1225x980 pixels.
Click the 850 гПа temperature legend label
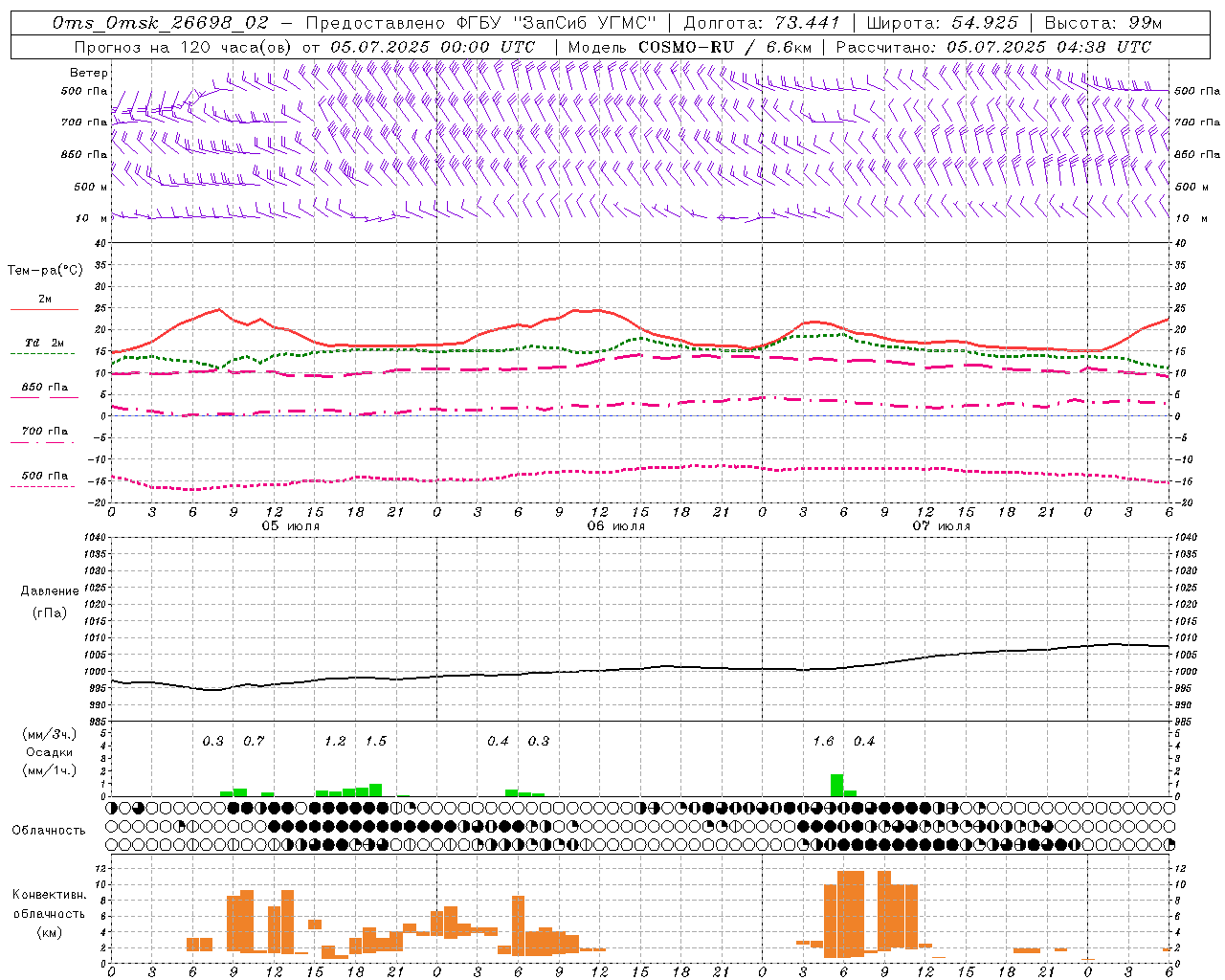click(45, 388)
